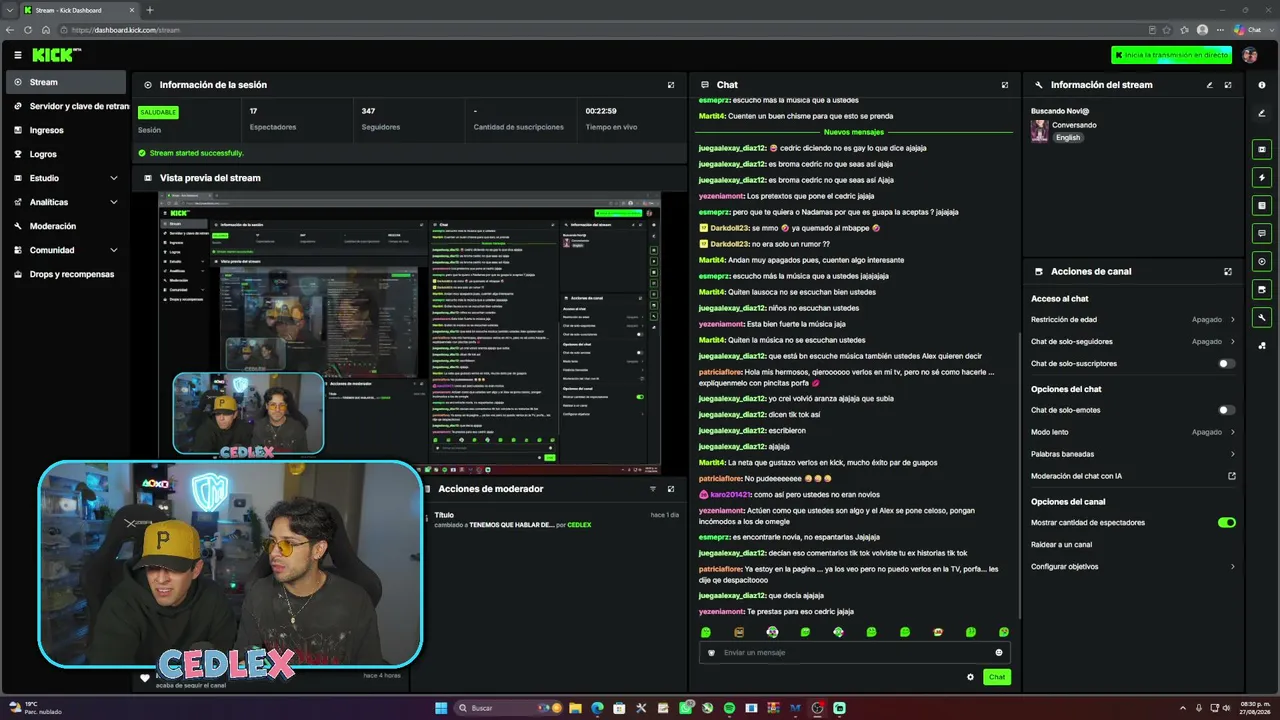The height and width of the screenshot is (720, 1280).
Task: Click the play circle icon in right sidebar
Action: [x=1262, y=261]
